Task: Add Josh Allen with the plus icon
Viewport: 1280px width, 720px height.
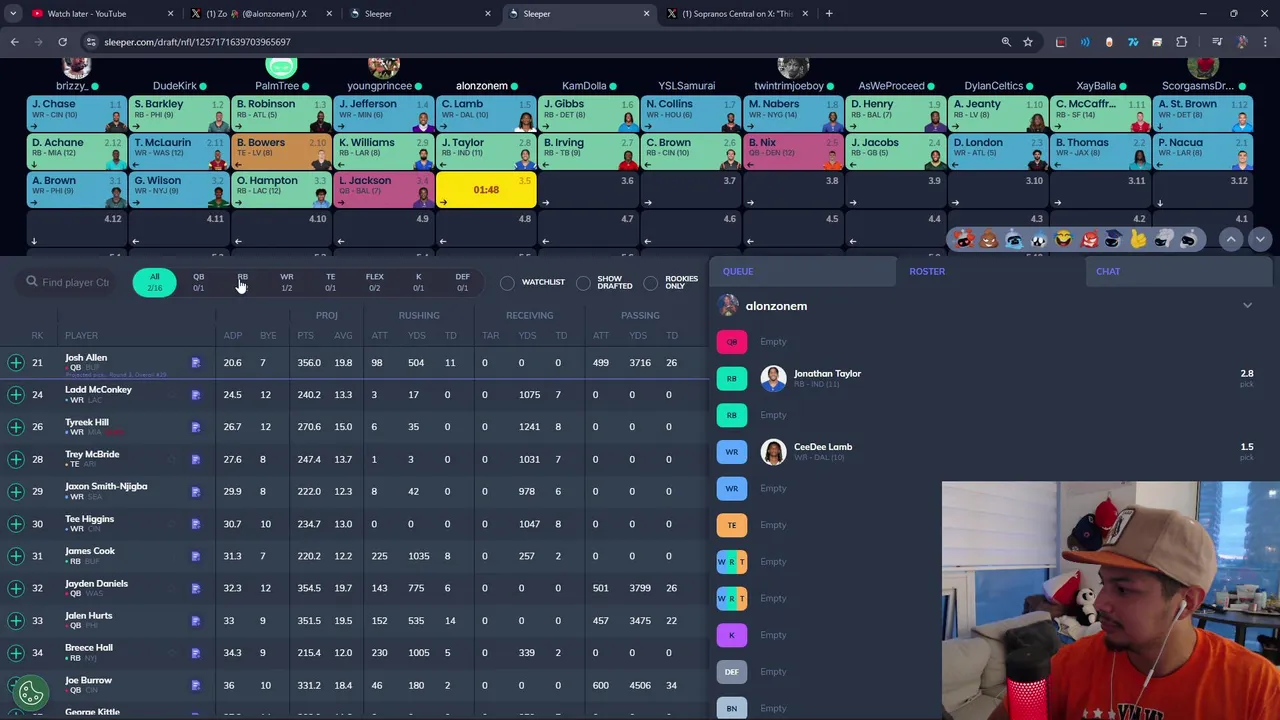Action: pos(16,363)
